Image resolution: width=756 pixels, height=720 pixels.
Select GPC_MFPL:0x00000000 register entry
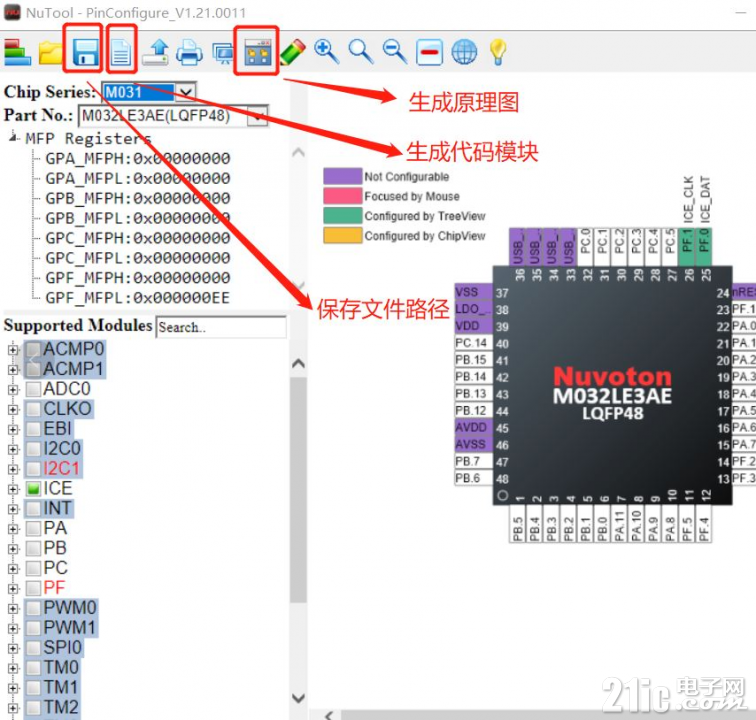(137, 258)
